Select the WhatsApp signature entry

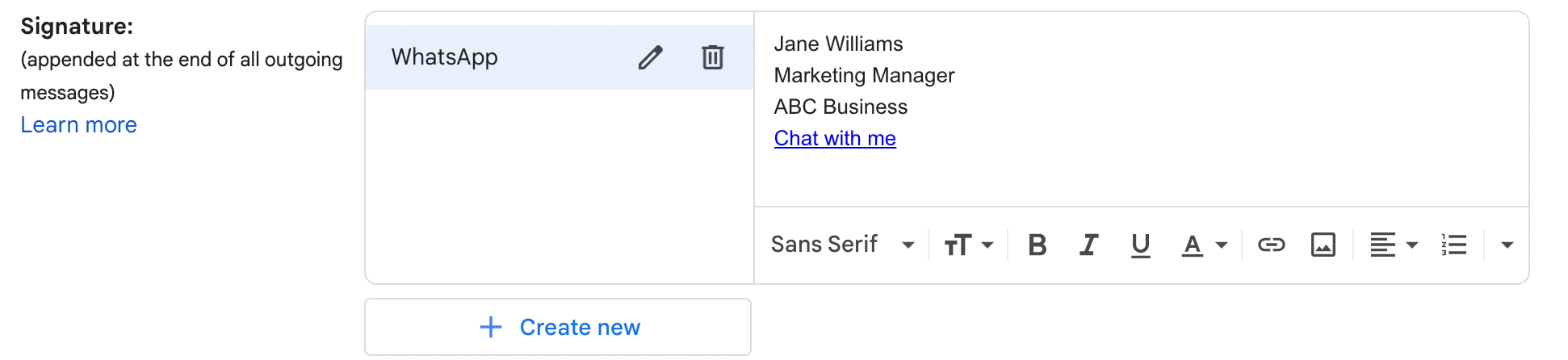484,57
